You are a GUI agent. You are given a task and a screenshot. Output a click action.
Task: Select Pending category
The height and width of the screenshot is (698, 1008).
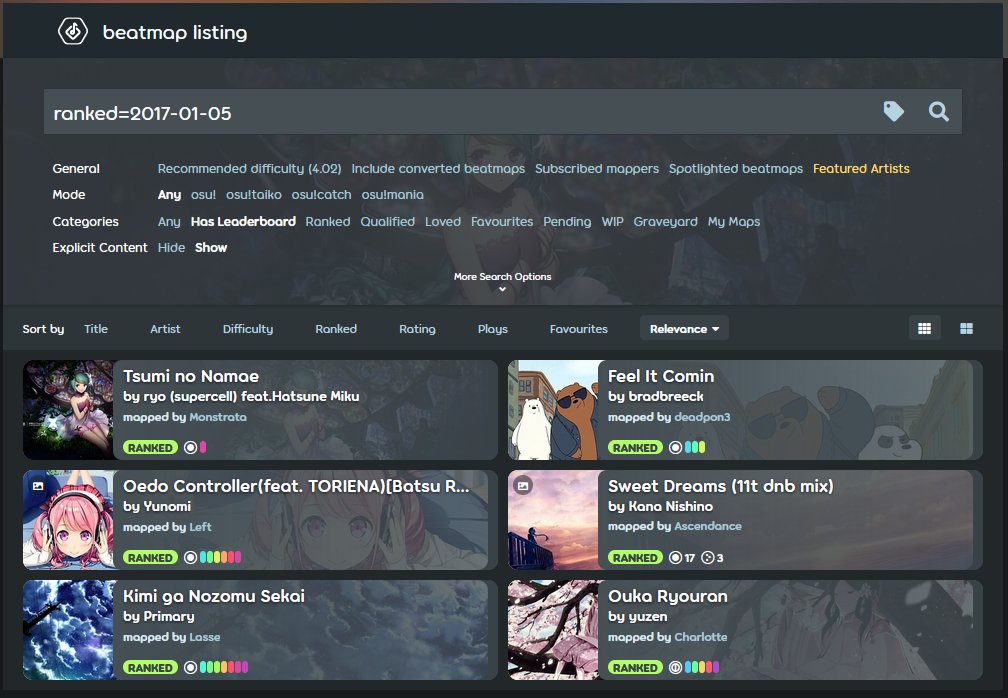tap(567, 222)
